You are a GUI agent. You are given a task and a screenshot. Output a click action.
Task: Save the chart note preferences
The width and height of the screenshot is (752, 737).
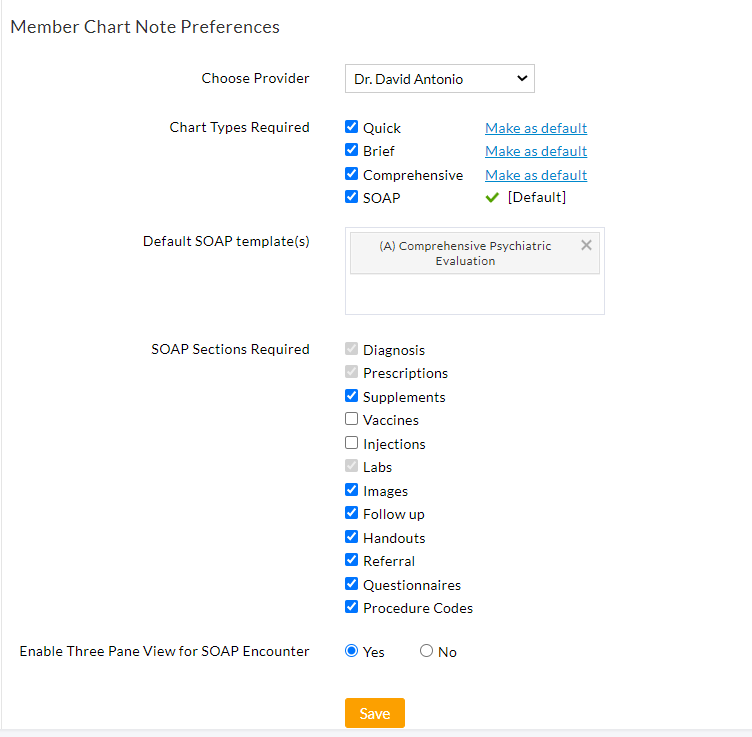375,713
